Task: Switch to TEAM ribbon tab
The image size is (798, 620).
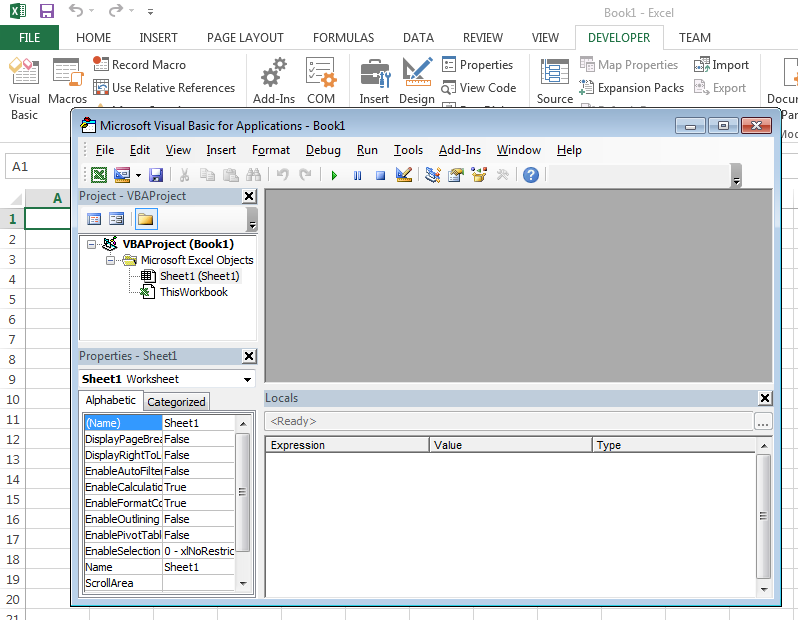Action: (x=695, y=38)
